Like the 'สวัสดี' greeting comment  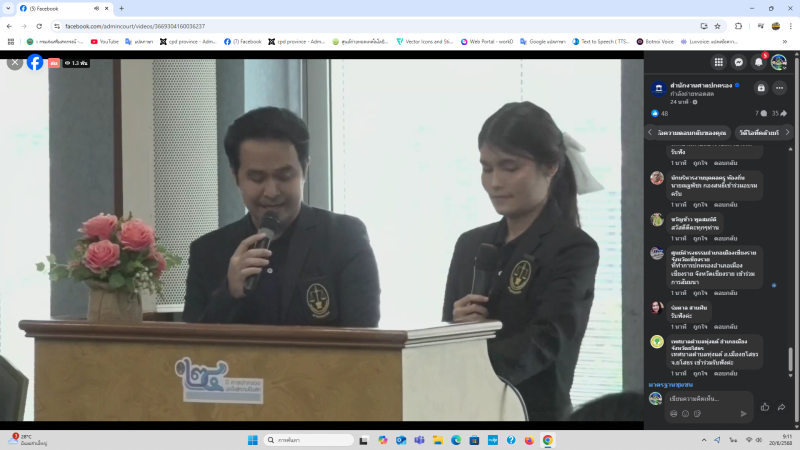point(700,238)
